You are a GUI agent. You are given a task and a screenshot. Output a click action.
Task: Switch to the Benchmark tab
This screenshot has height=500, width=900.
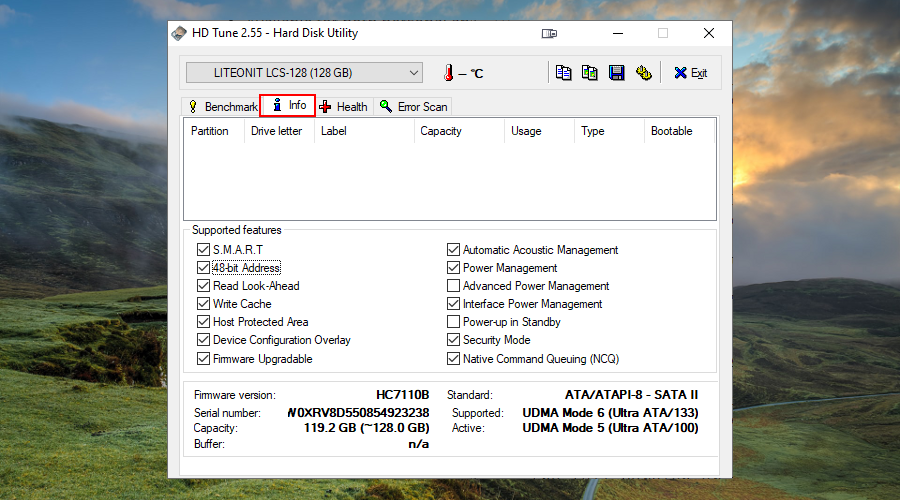click(223, 107)
